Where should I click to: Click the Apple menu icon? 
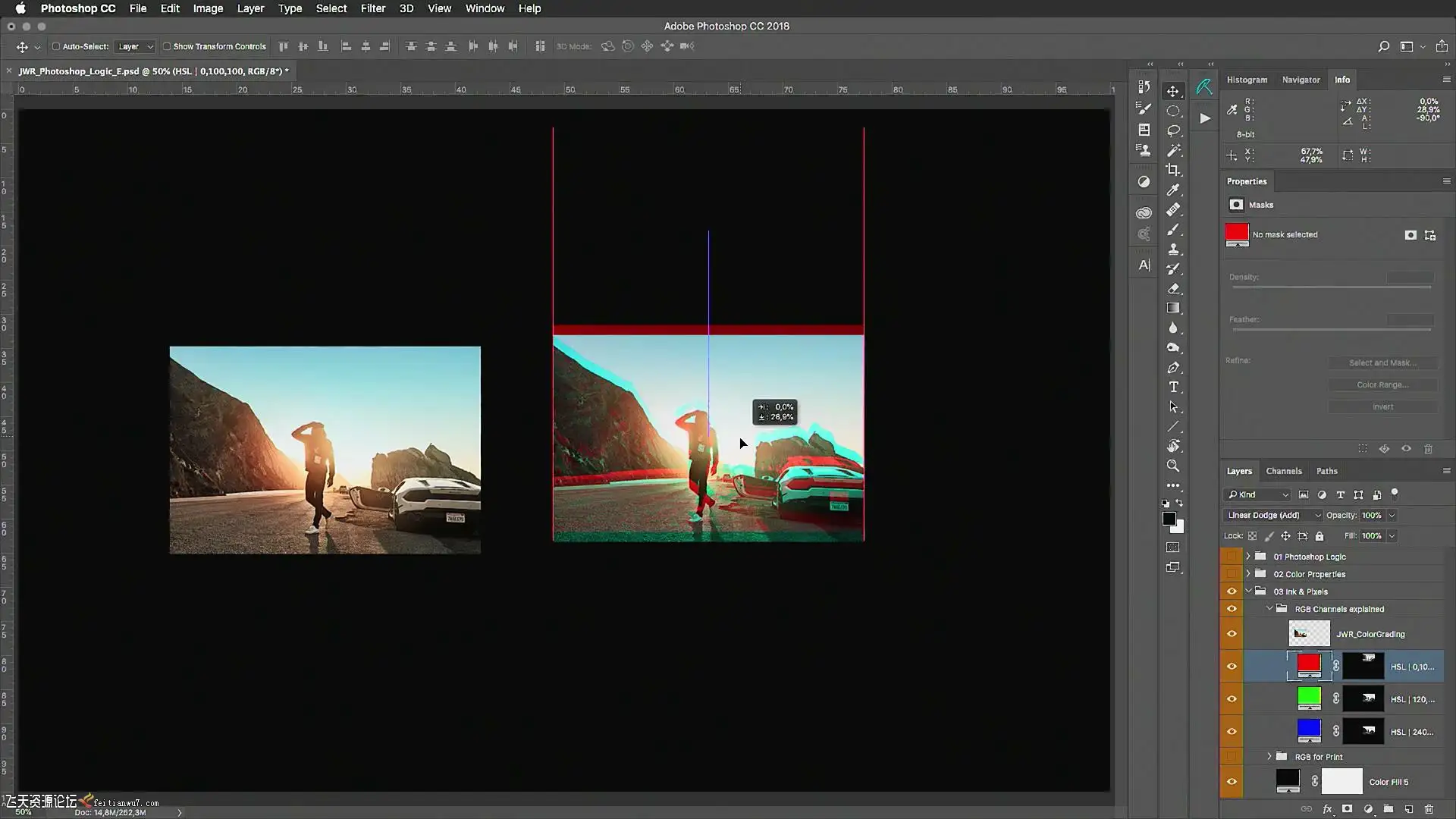(x=20, y=8)
